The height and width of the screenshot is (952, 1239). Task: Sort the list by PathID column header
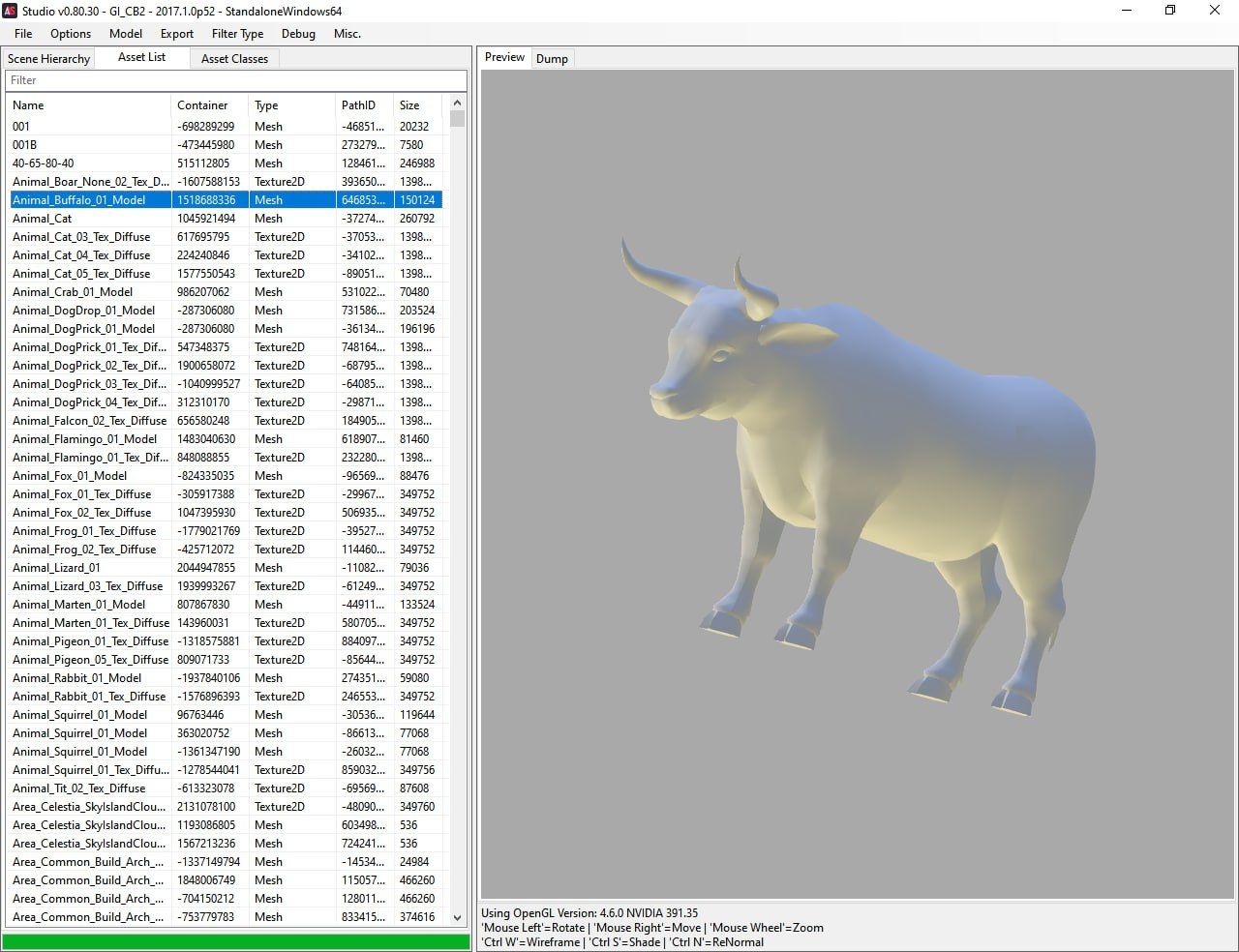coord(364,105)
